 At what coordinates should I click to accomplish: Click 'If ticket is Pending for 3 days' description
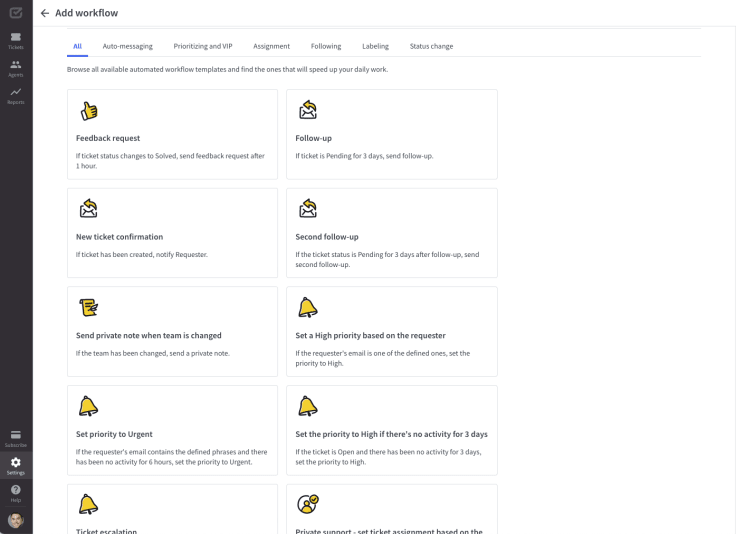(364, 156)
